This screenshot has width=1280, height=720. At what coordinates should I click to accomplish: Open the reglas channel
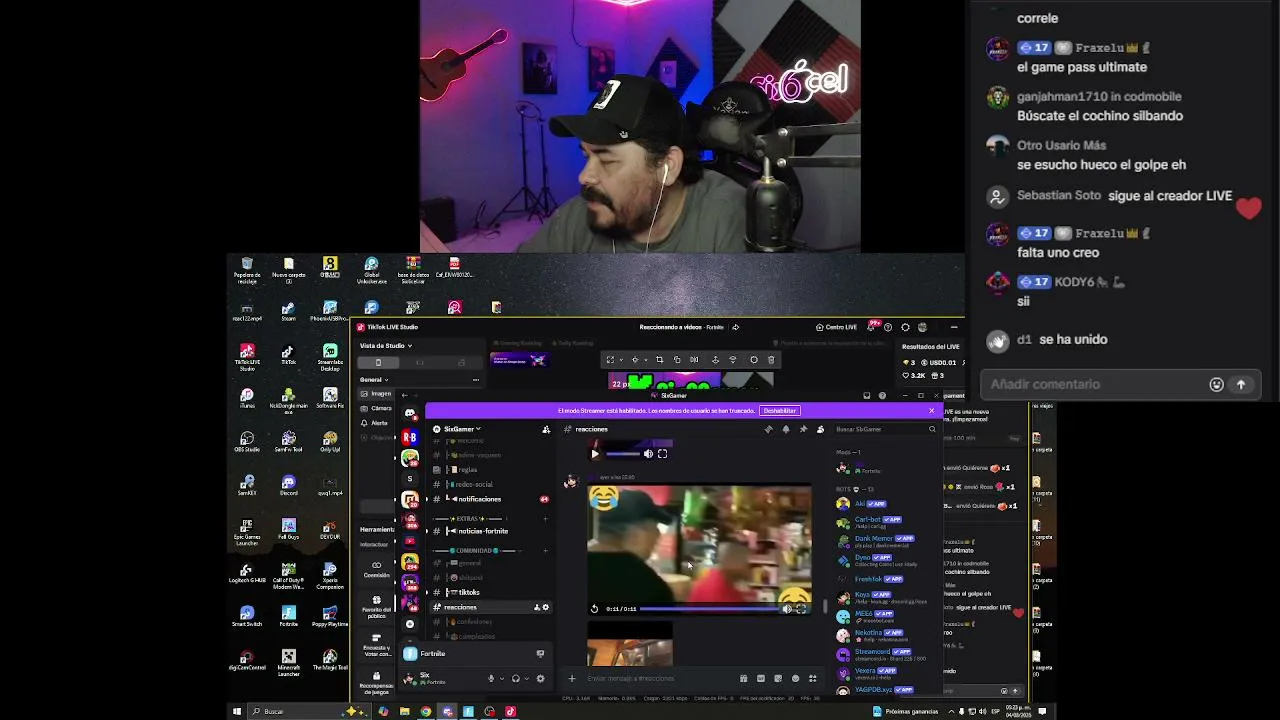467,470
